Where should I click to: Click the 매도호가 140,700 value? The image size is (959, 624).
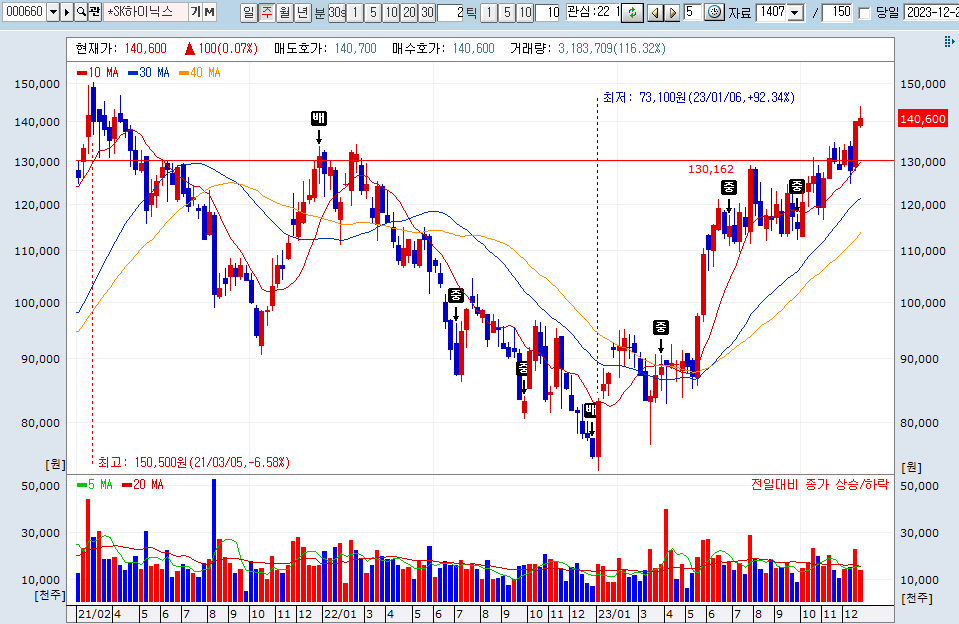click(355, 48)
